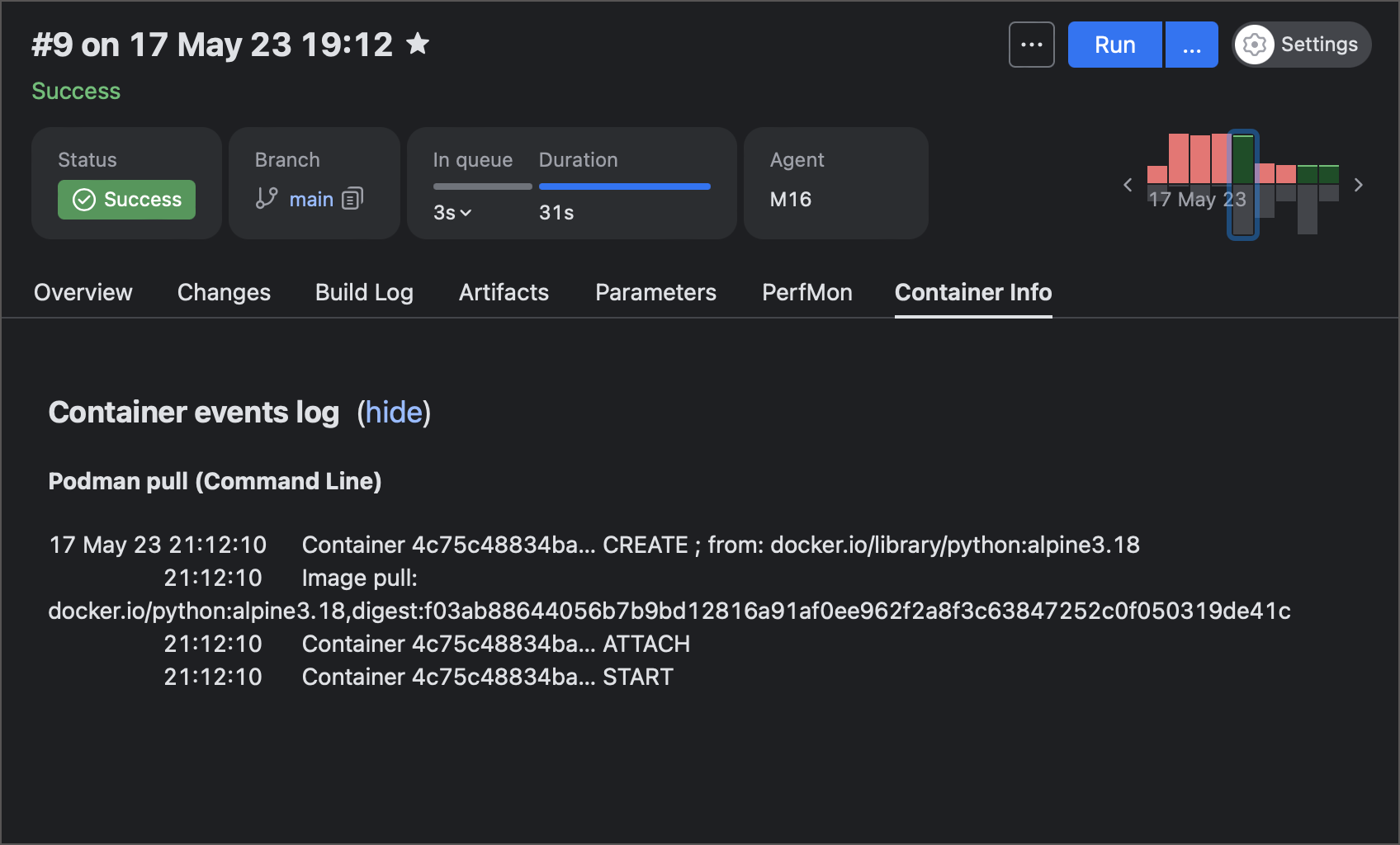
Task: Open the in-queue time dropdown showing 3s
Action: click(450, 212)
